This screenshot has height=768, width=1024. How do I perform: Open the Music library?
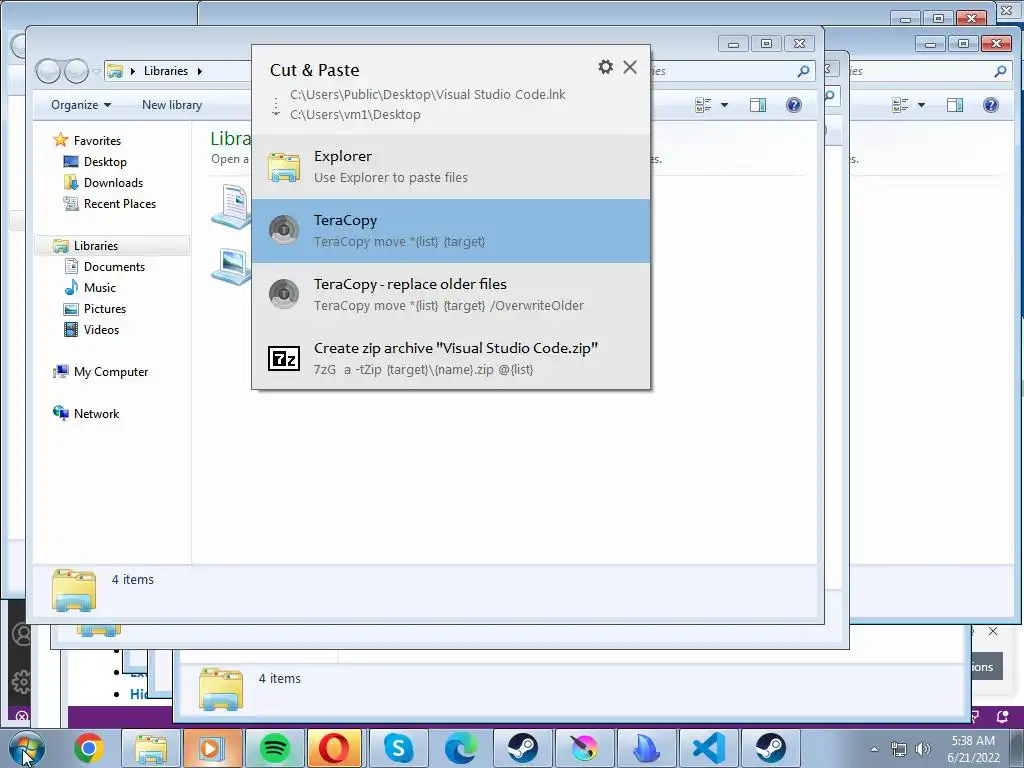click(x=99, y=287)
